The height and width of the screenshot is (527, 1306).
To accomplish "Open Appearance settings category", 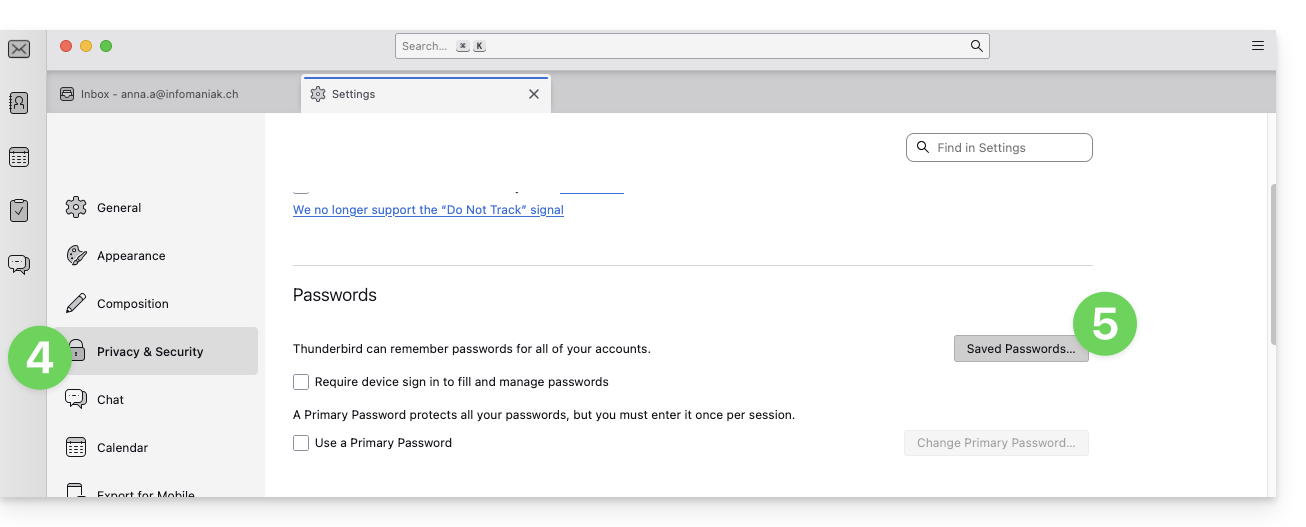I will tap(131, 256).
